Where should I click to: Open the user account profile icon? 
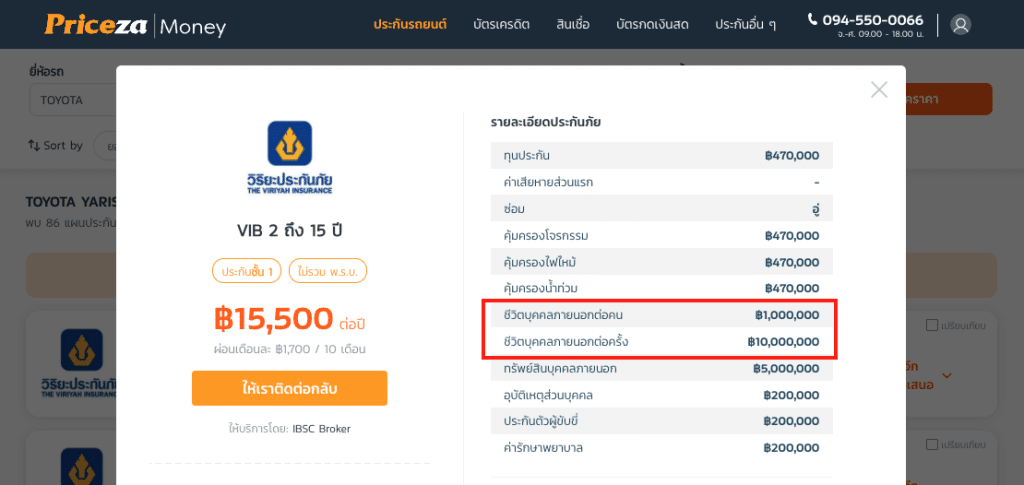point(960,25)
